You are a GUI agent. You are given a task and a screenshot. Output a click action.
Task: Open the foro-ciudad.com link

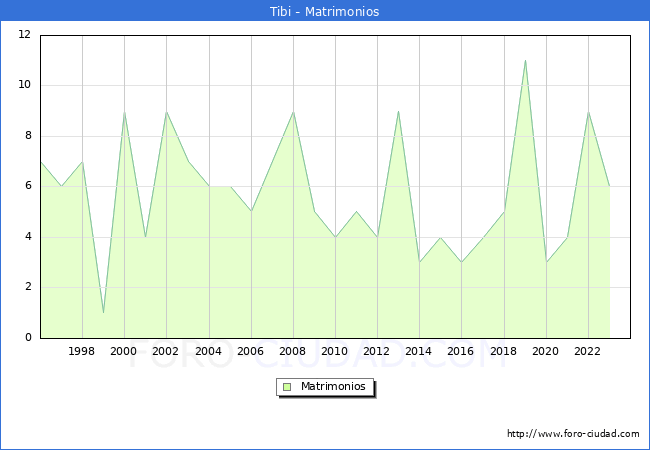(573, 434)
